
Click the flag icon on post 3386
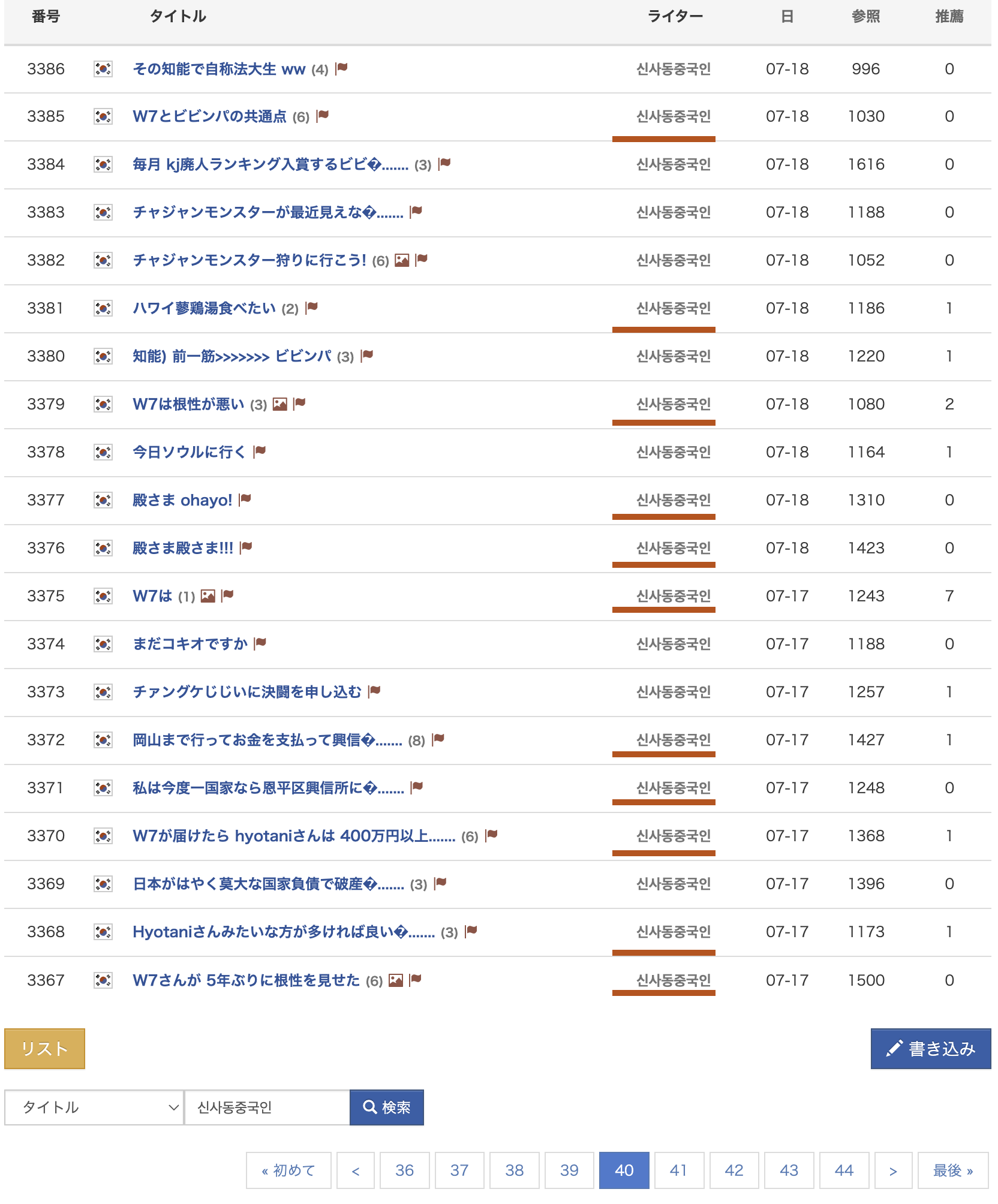coord(342,68)
